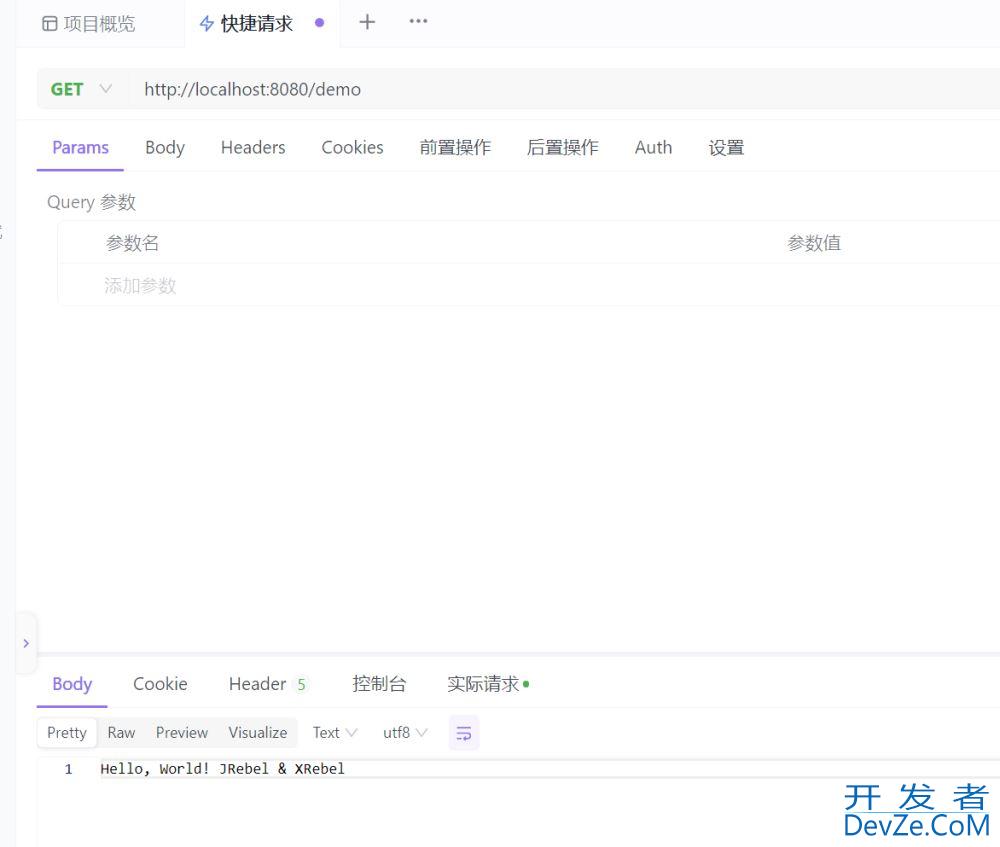Screen dimensions: 1000x847
Task: Click the lightning icon on 快捷请求 tab
Action: click(x=206, y=24)
